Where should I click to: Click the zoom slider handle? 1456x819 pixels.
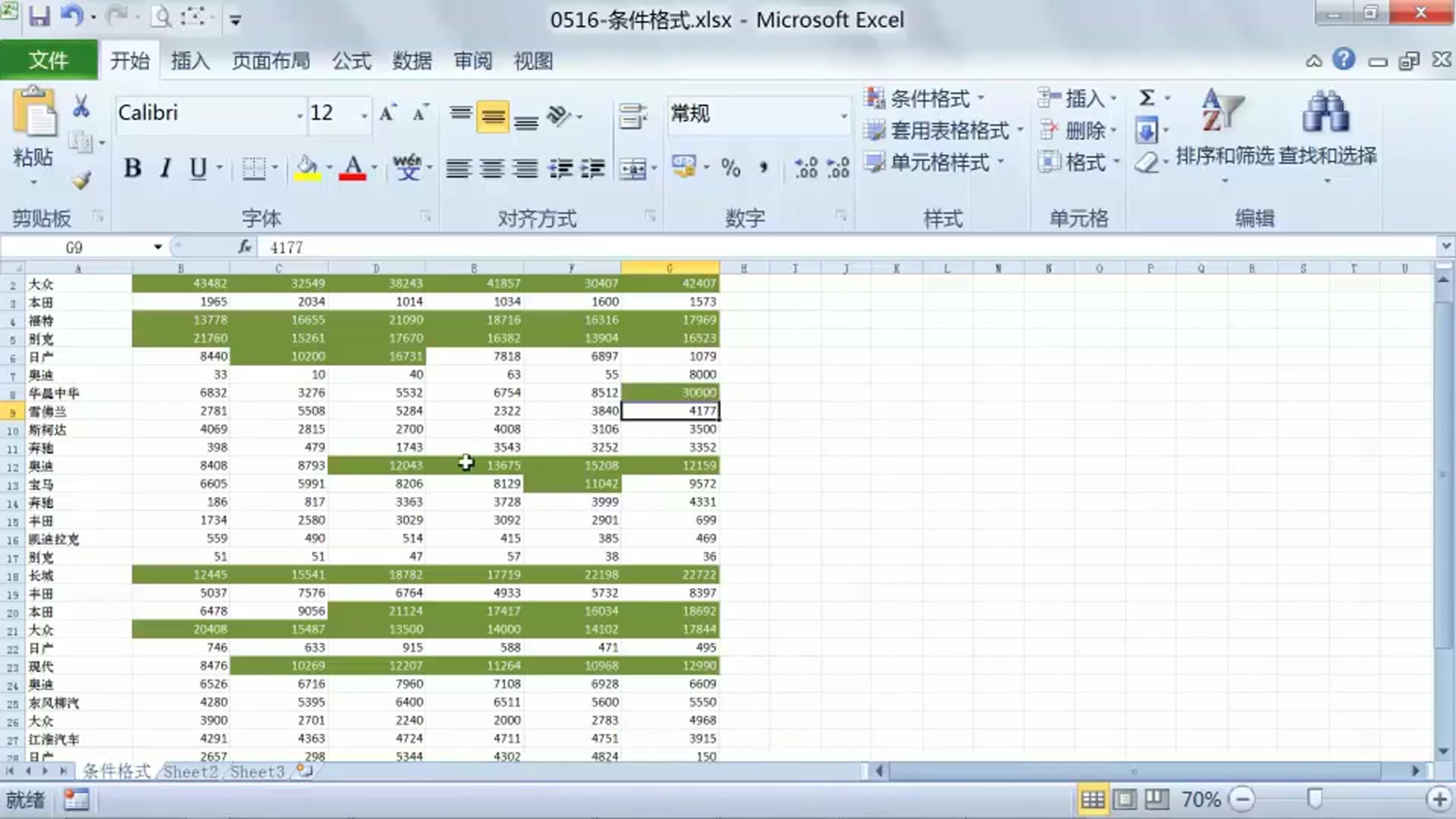1315,799
